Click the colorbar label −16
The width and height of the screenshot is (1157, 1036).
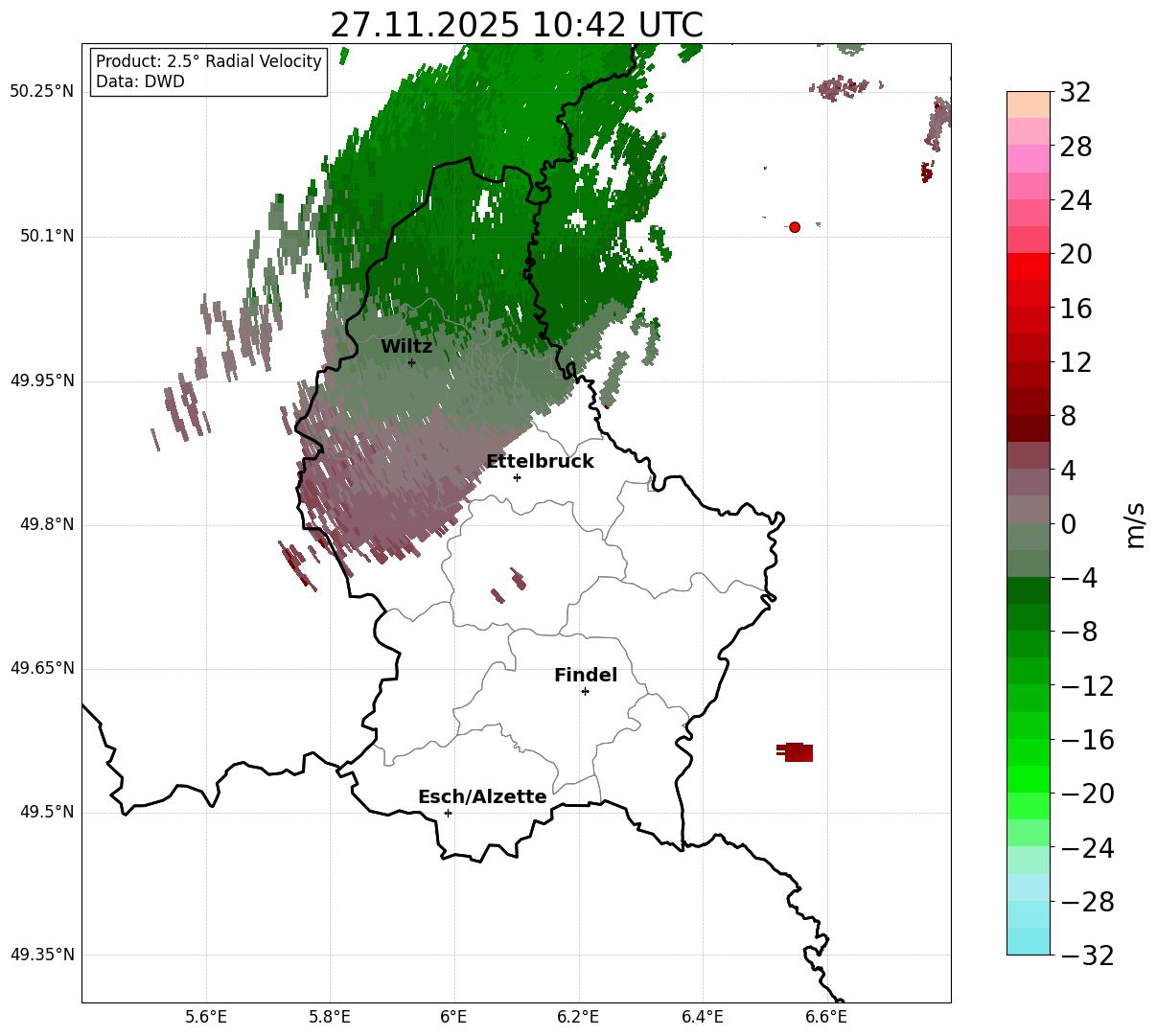(1087, 740)
